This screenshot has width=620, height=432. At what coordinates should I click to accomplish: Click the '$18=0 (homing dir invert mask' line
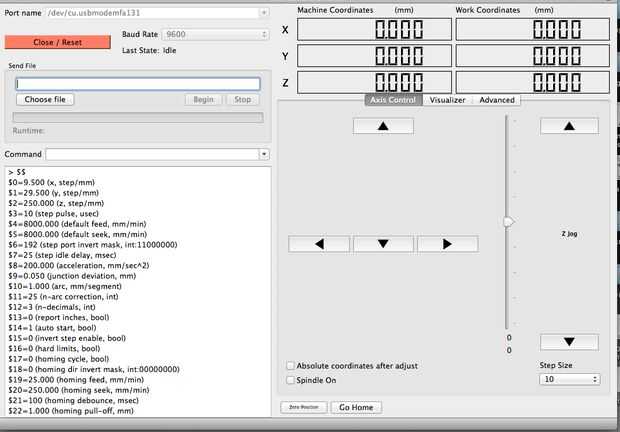pos(94,369)
